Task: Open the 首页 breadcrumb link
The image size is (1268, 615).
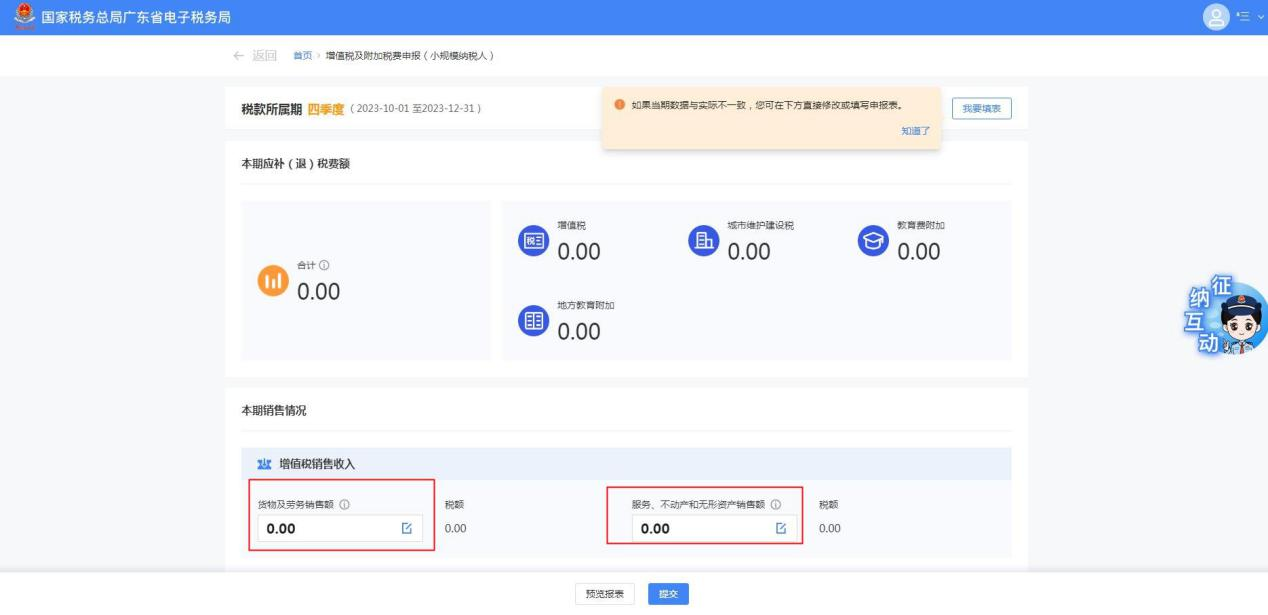Action: (x=301, y=54)
